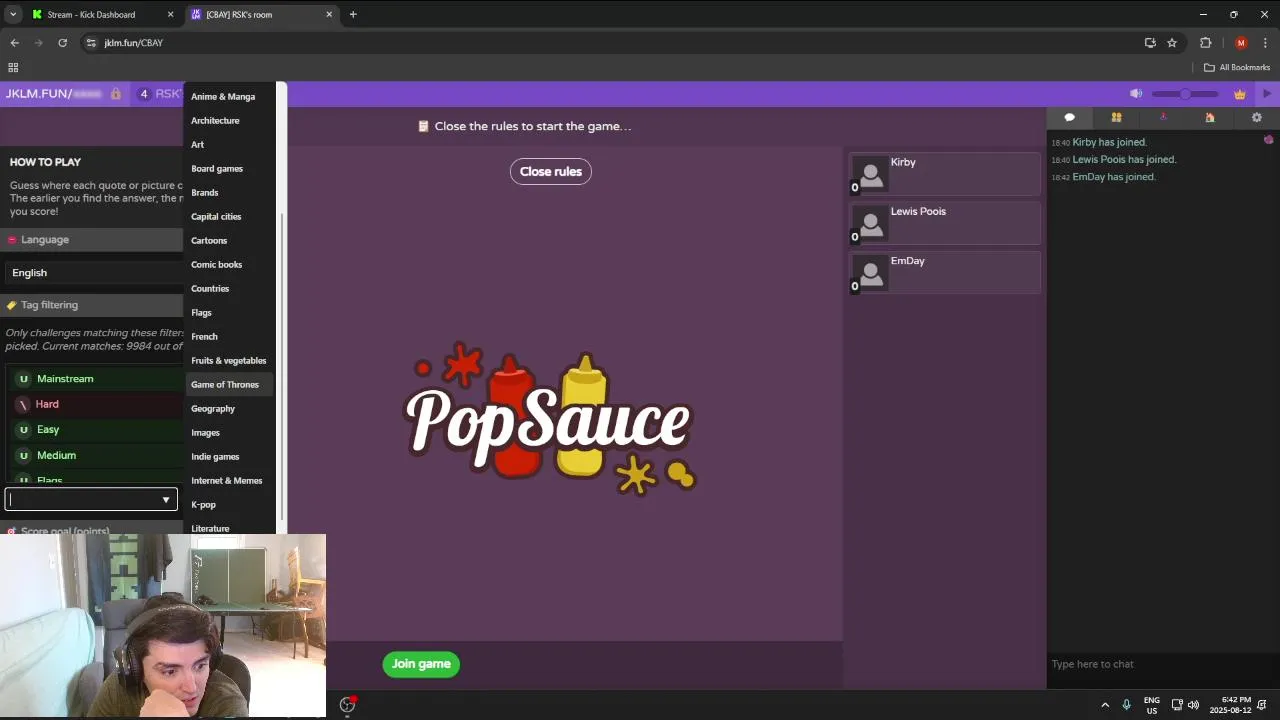Bookmark the page with the star icon

pos(1172,43)
